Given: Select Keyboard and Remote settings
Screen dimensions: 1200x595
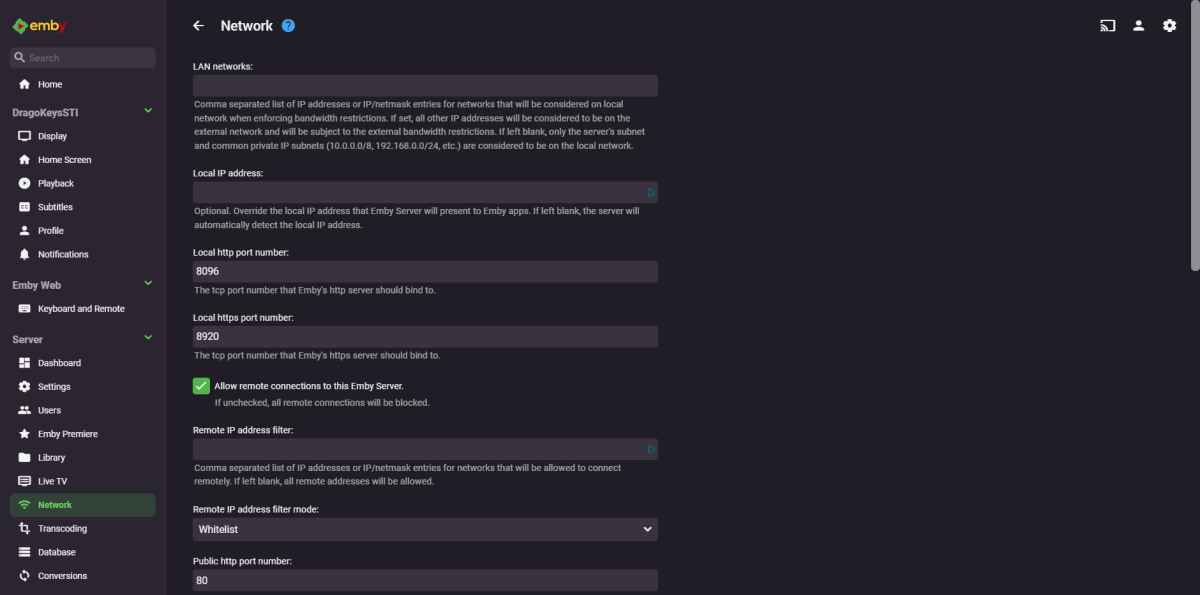Looking at the screenshot, I should (x=81, y=309).
